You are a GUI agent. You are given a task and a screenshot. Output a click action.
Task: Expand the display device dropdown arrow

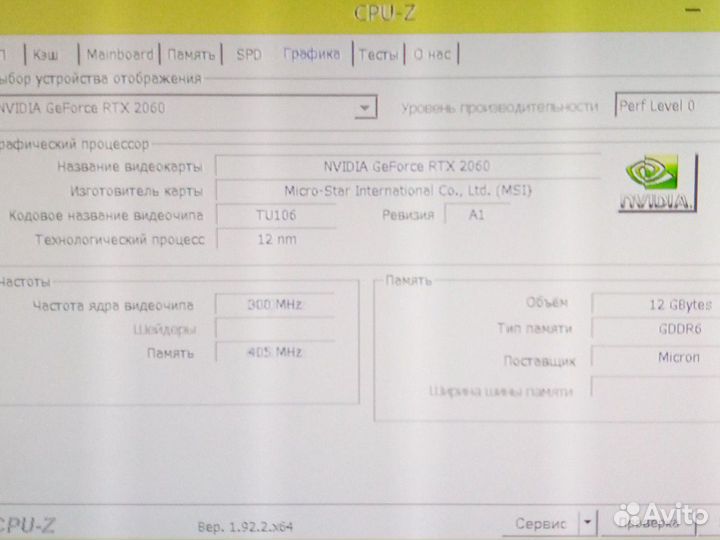(365, 108)
